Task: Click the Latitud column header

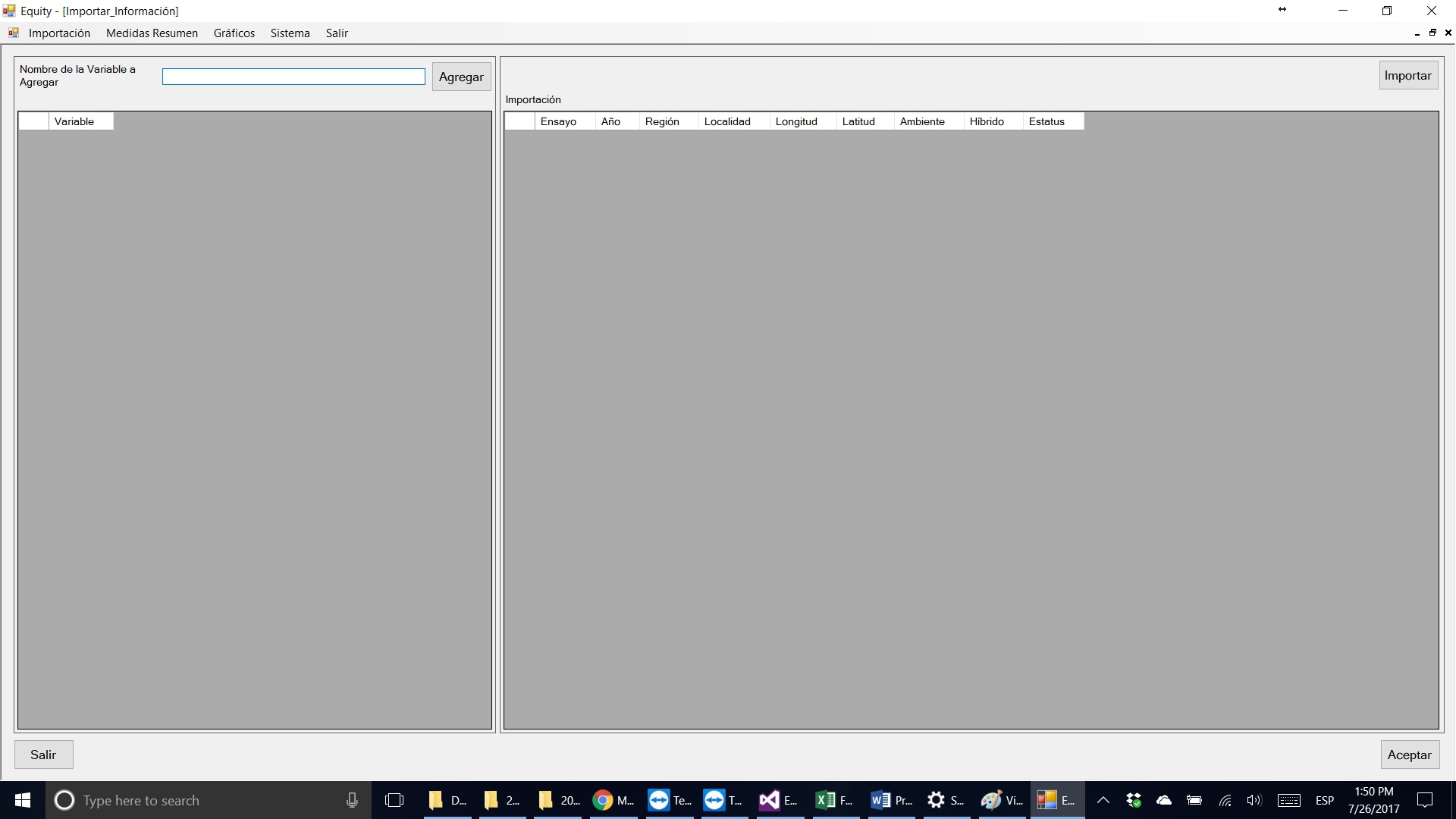Action: (x=865, y=121)
